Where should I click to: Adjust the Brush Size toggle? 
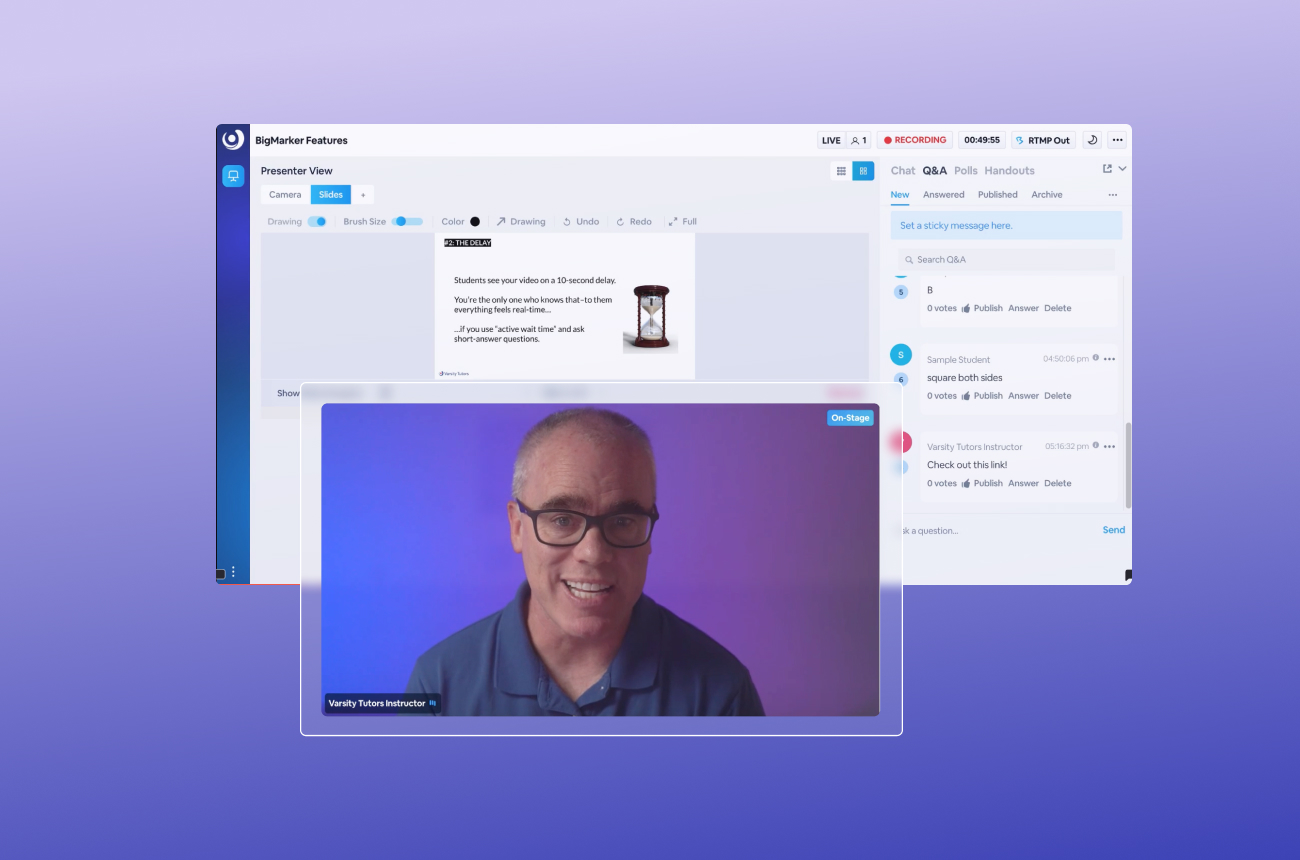point(409,221)
